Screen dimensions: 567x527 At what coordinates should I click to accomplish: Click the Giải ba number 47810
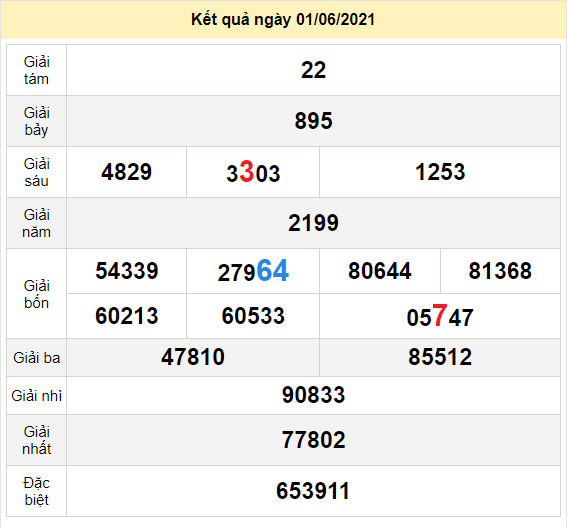(x=193, y=357)
